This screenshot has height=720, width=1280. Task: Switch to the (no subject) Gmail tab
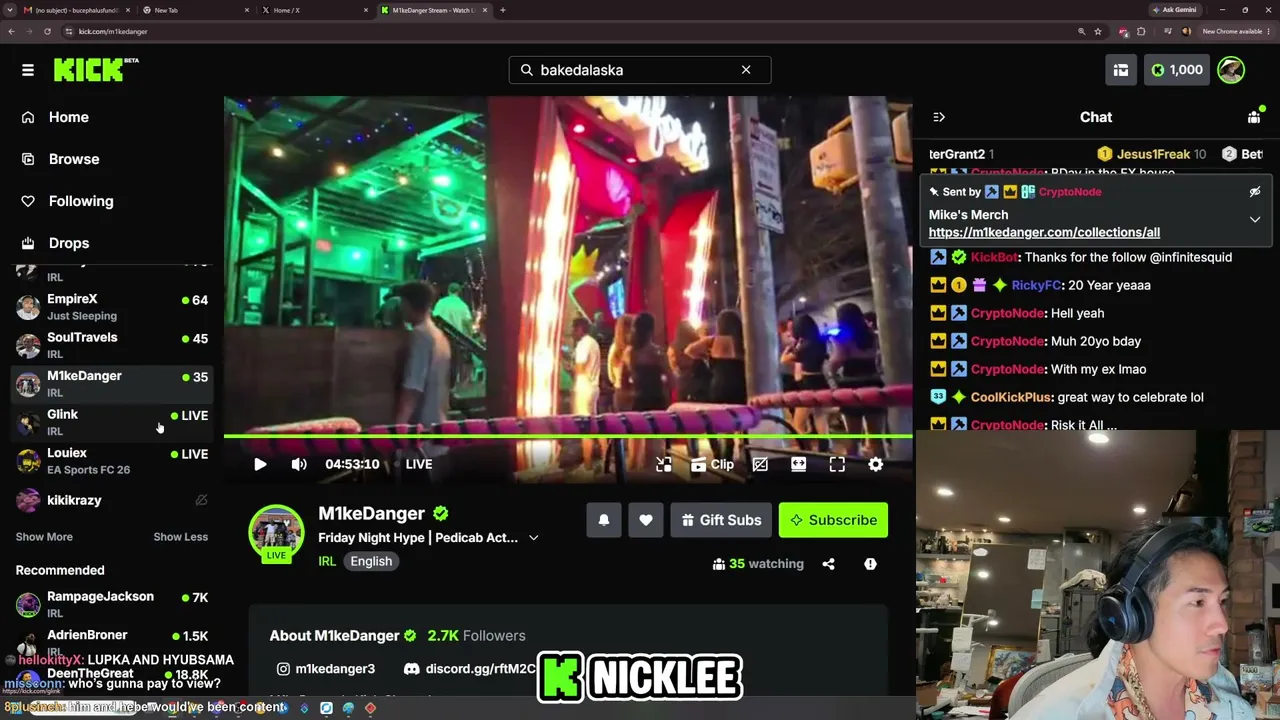pos(76,10)
